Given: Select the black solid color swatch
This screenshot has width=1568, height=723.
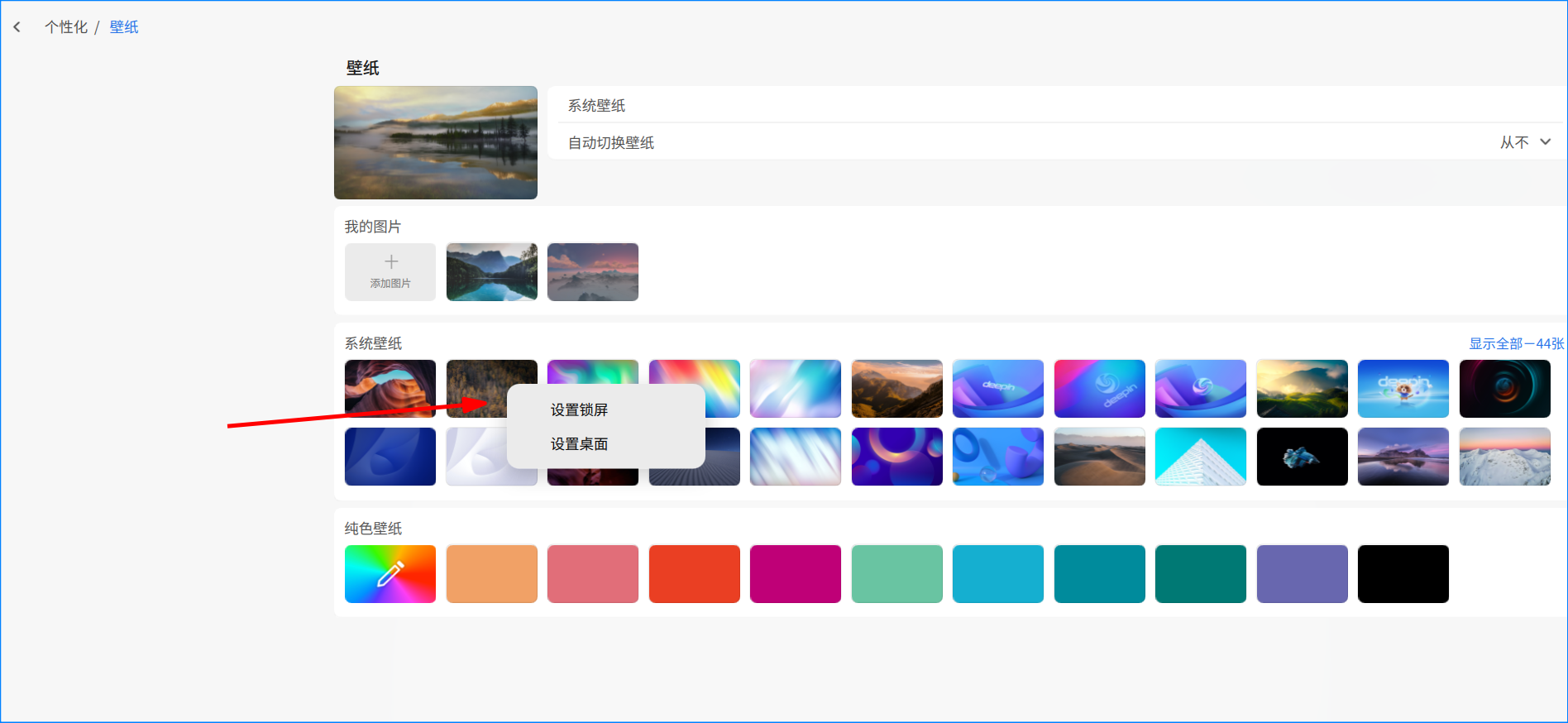Looking at the screenshot, I should click(1403, 573).
